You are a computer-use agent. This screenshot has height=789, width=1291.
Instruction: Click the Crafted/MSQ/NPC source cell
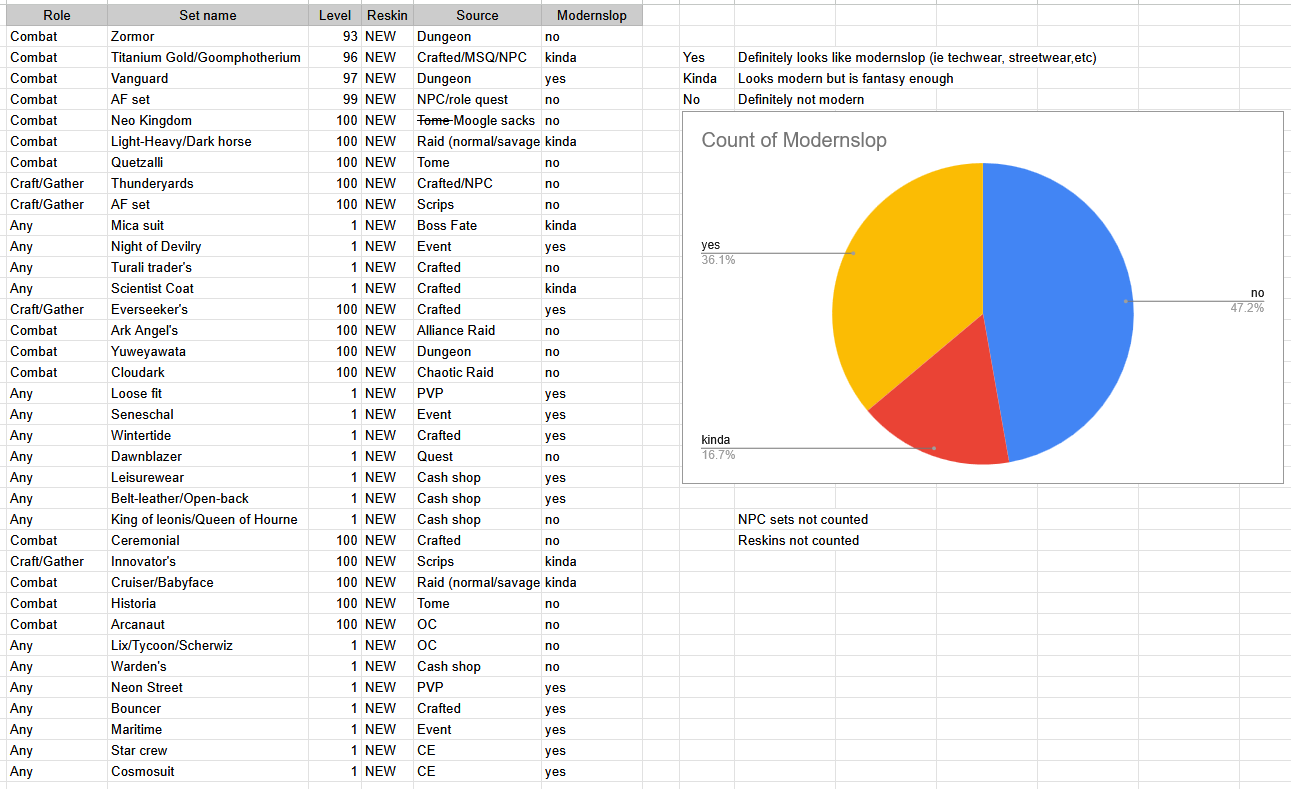477,57
